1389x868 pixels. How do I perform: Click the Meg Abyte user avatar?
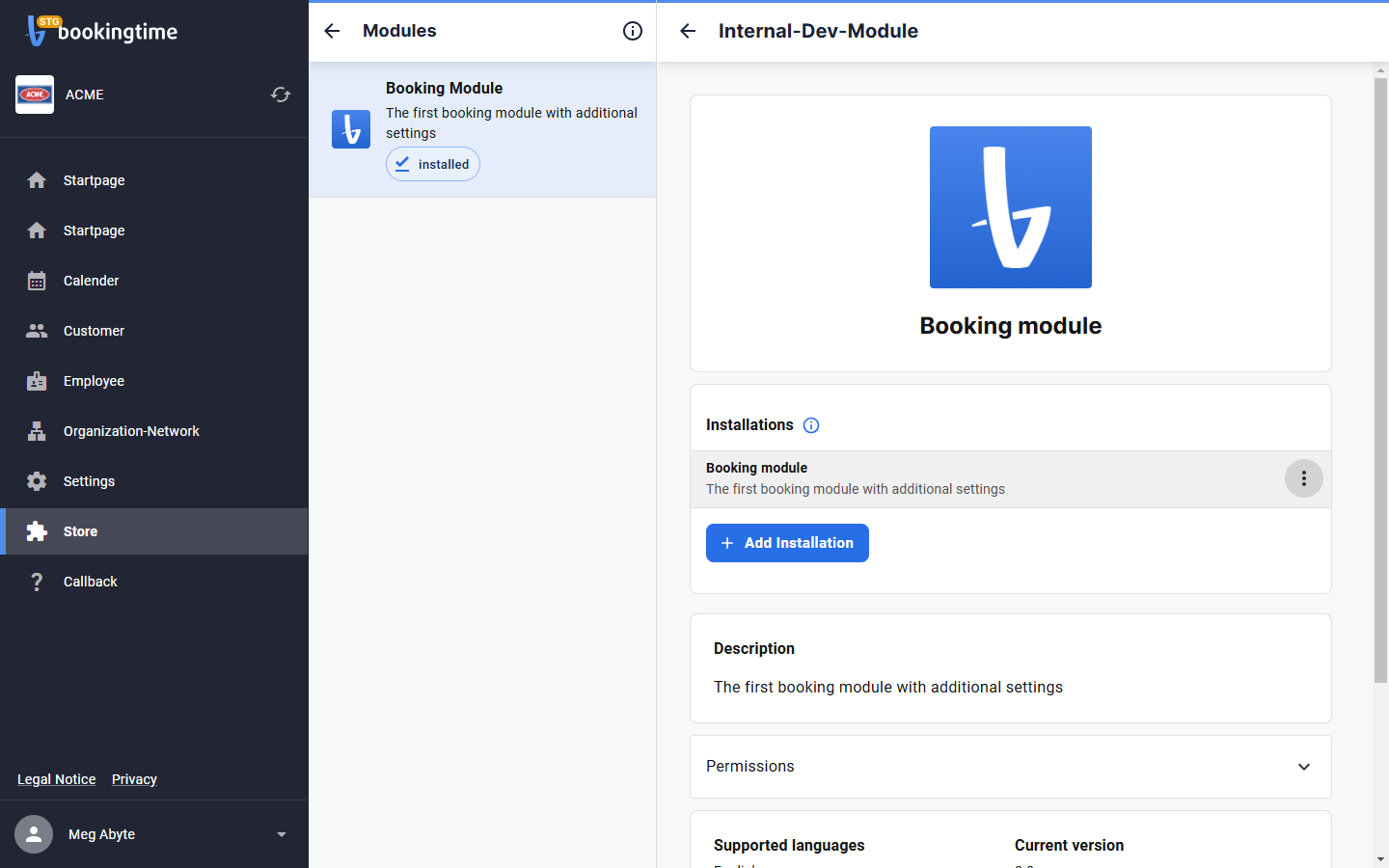(x=34, y=834)
